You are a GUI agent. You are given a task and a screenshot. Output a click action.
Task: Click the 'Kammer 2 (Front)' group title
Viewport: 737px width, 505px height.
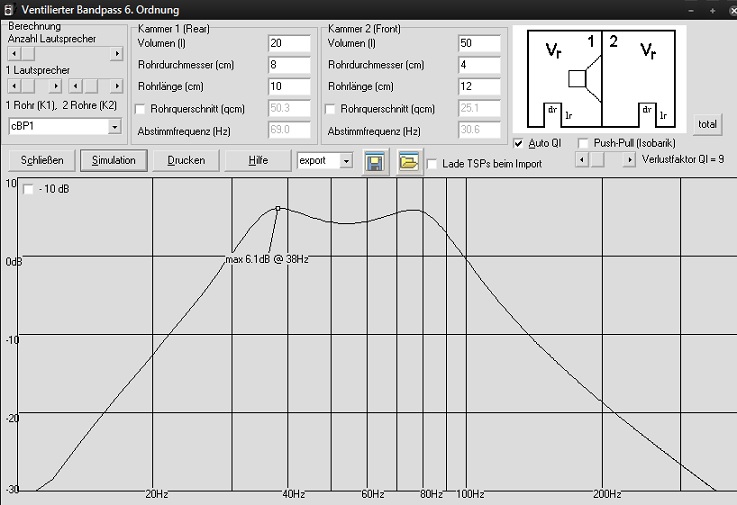(x=364, y=29)
